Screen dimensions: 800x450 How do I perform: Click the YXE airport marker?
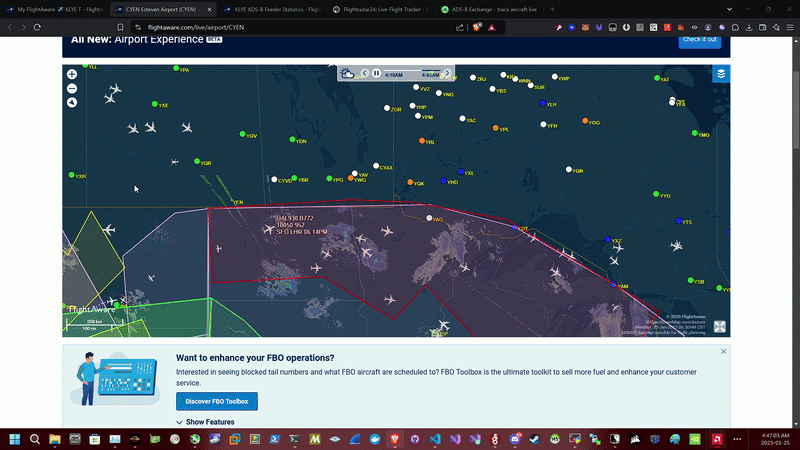(x=155, y=104)
